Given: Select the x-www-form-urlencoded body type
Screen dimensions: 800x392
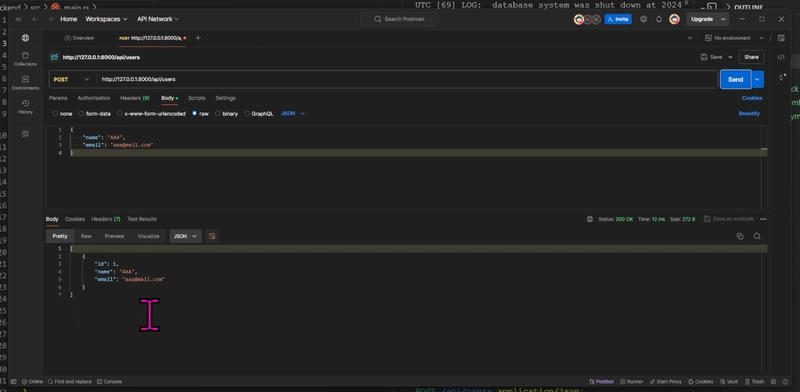Looking at the screenshot, I should [x=151, y=113].
